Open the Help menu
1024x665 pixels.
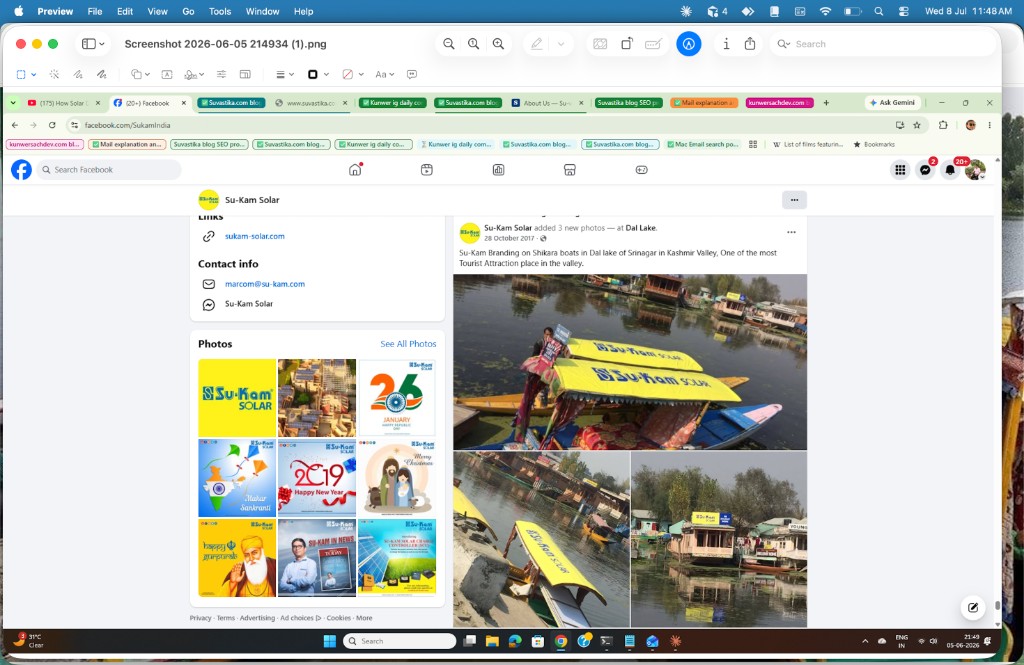point(304,11)
